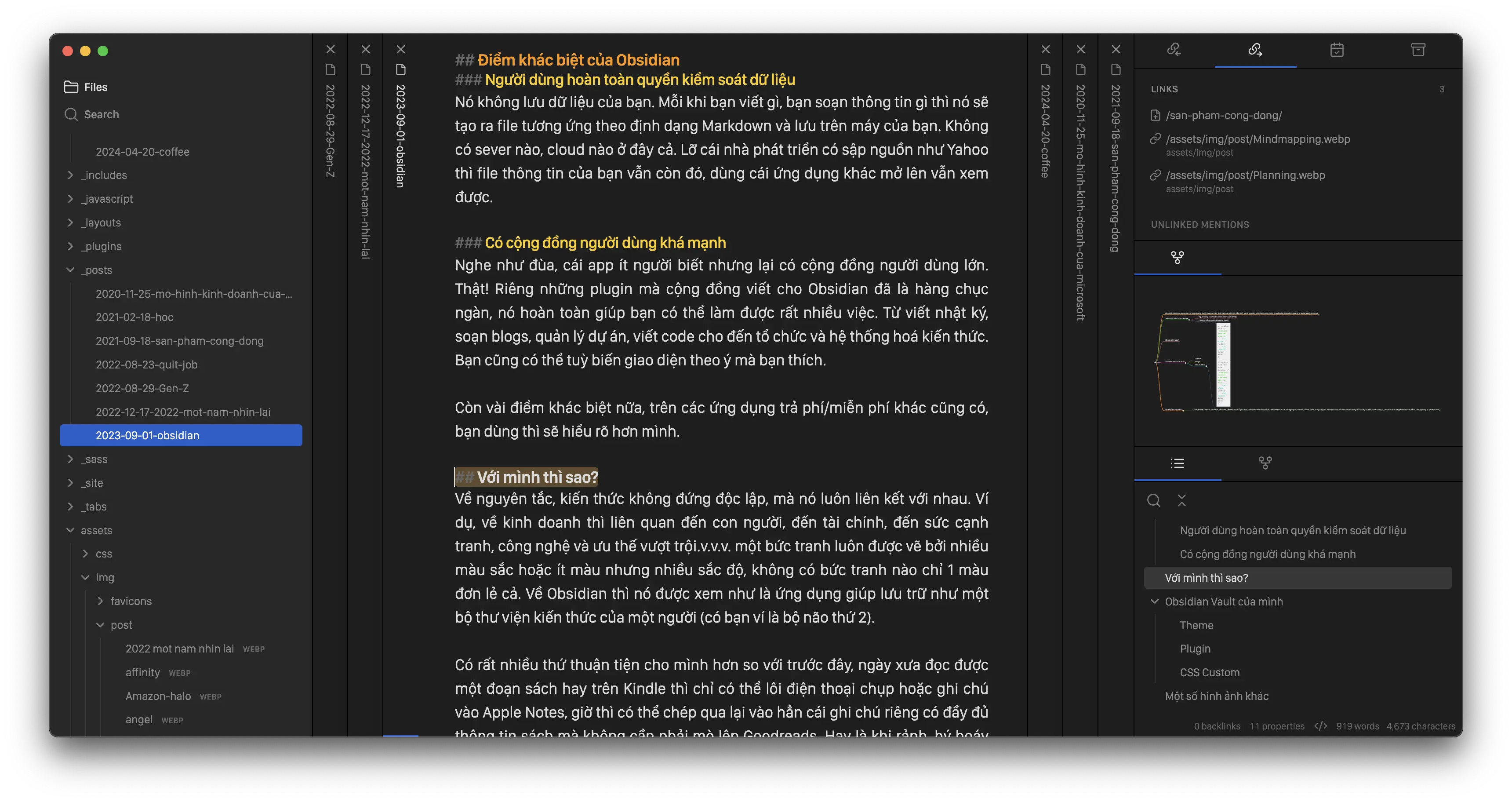The height and width of the screenshot is (802, 1512).
Task: Collapse the _posts folder
Action: tap(70, 270)
